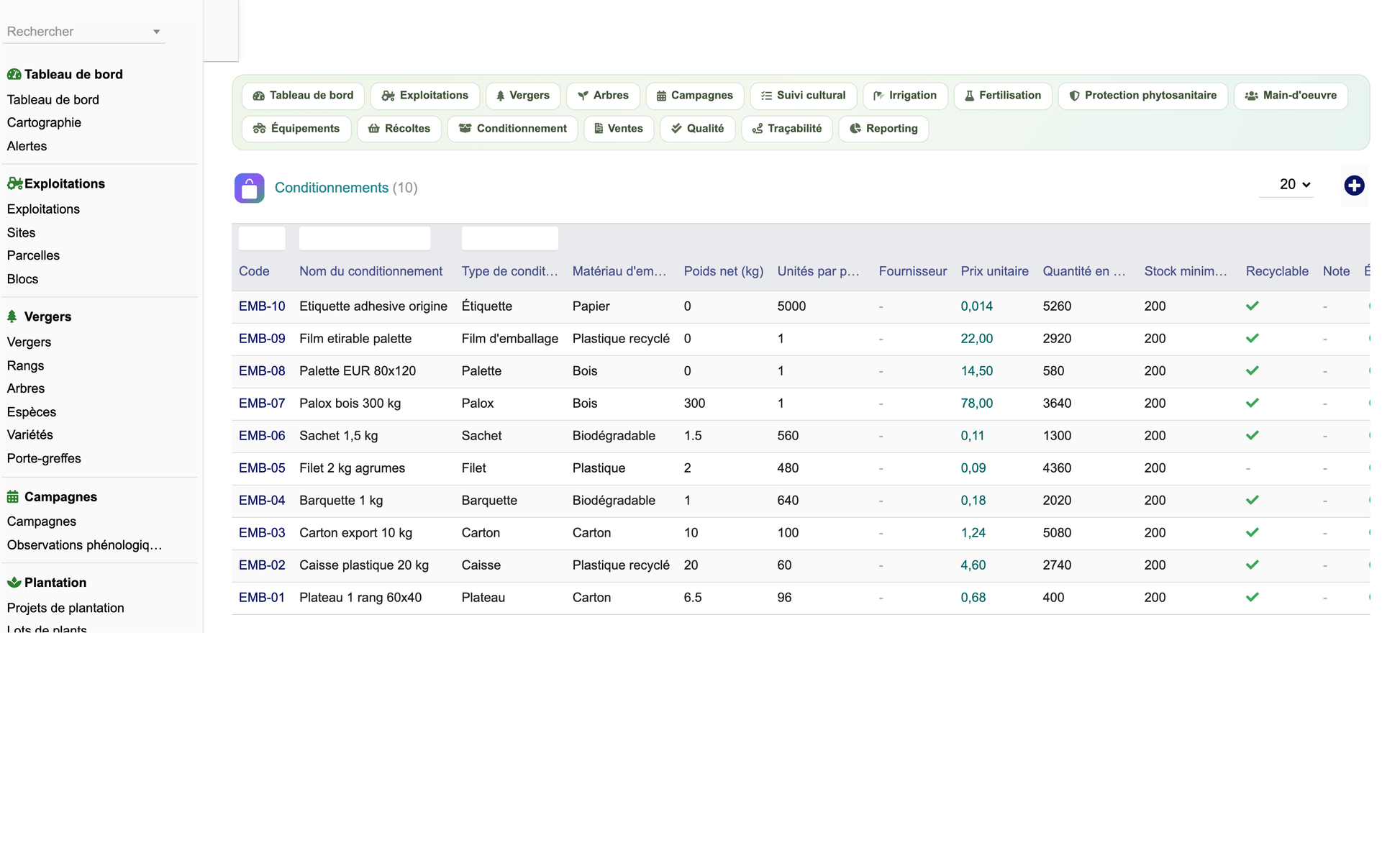Click the Exploitations tractor icon in sidebar

pyautogui.click(x=14, y=183)
